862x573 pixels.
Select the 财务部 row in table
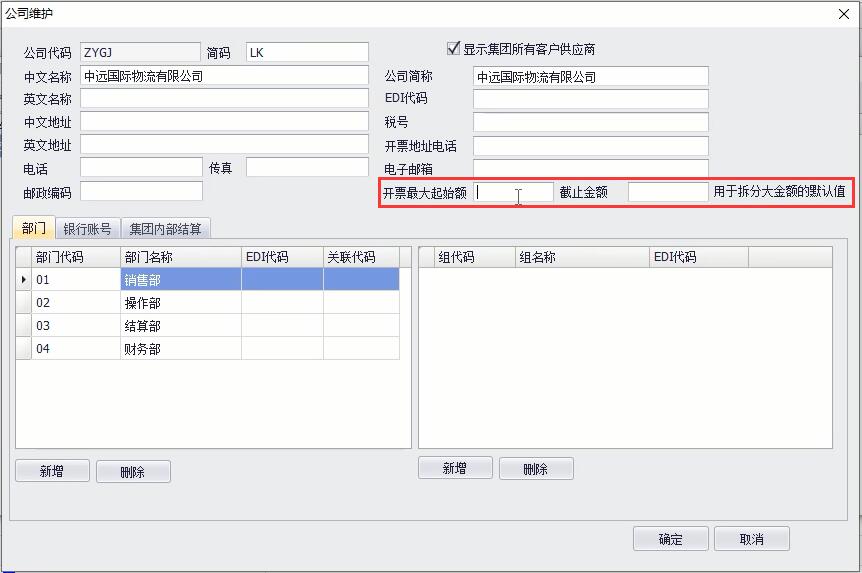[180, 349]
